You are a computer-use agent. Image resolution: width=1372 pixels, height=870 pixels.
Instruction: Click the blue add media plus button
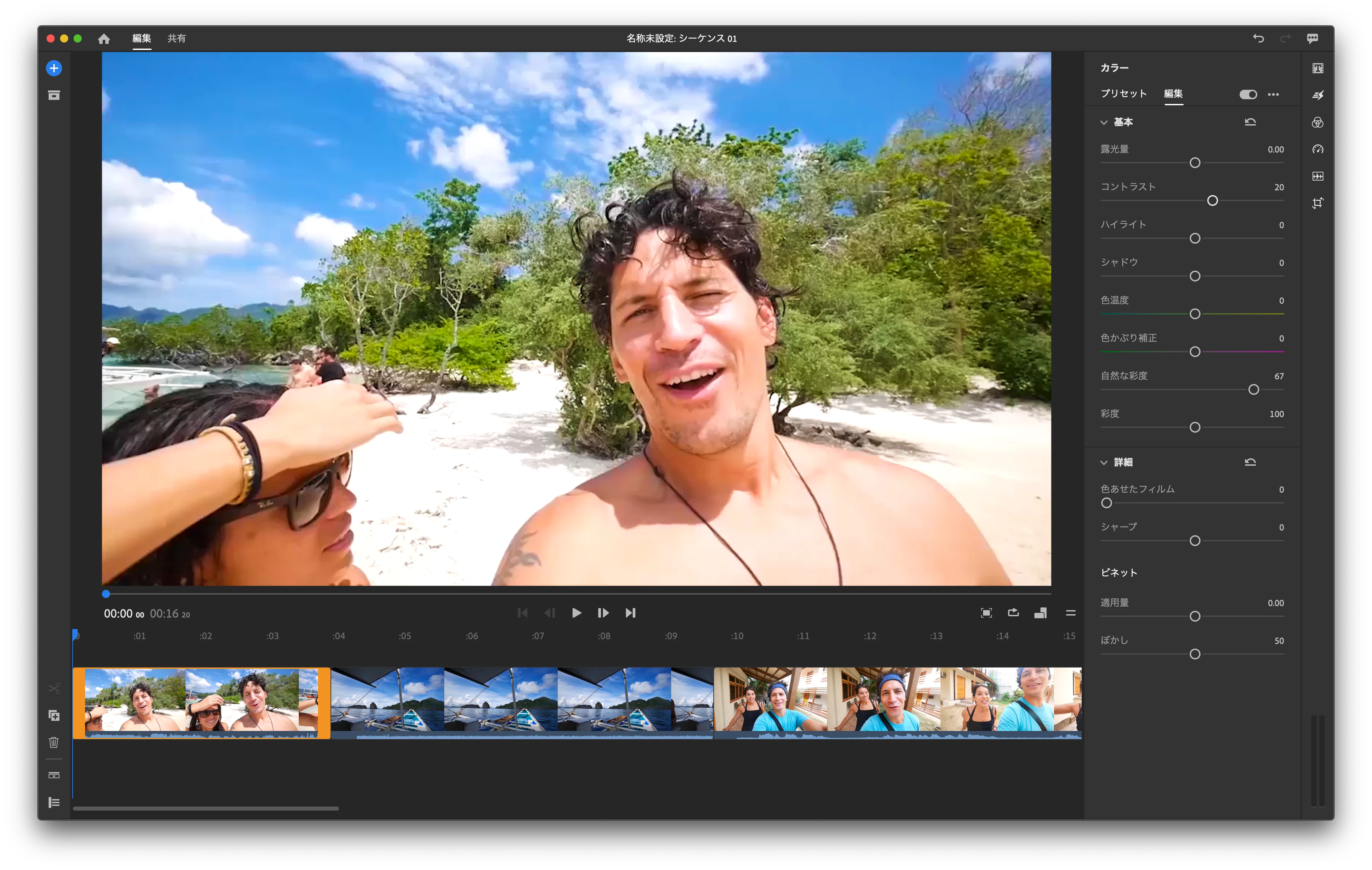(x=54, y=68)
